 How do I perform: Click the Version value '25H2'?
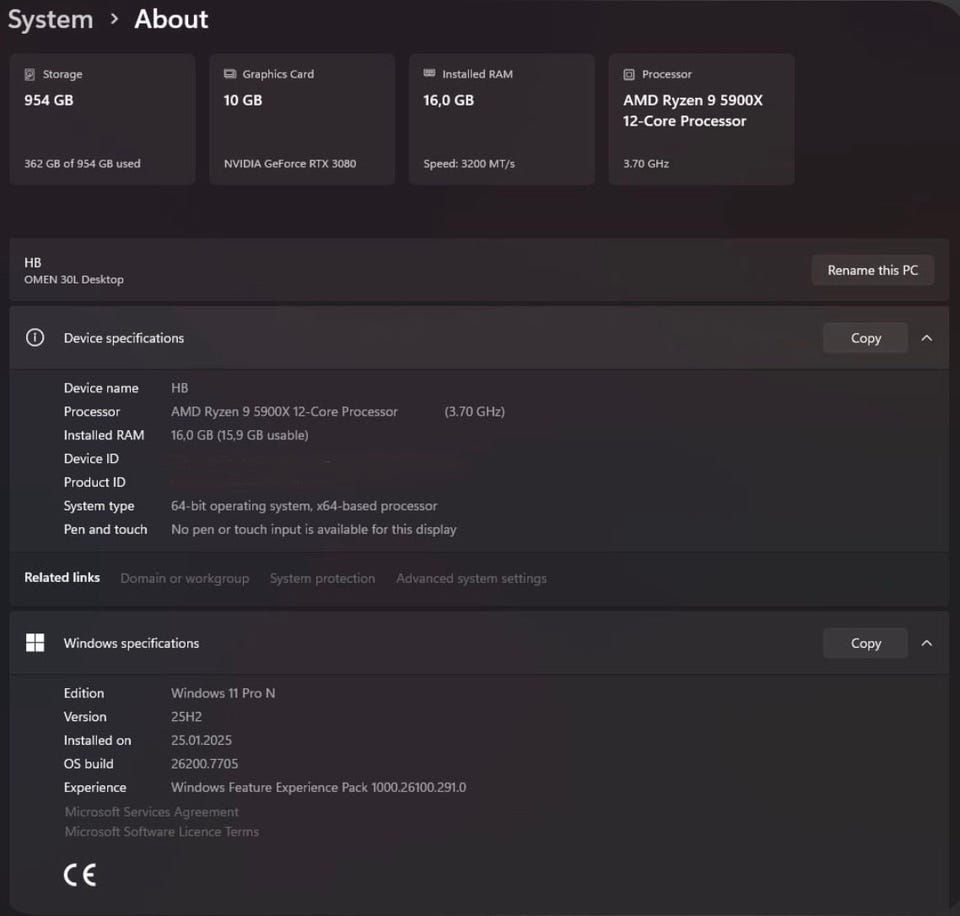[186, 716]
